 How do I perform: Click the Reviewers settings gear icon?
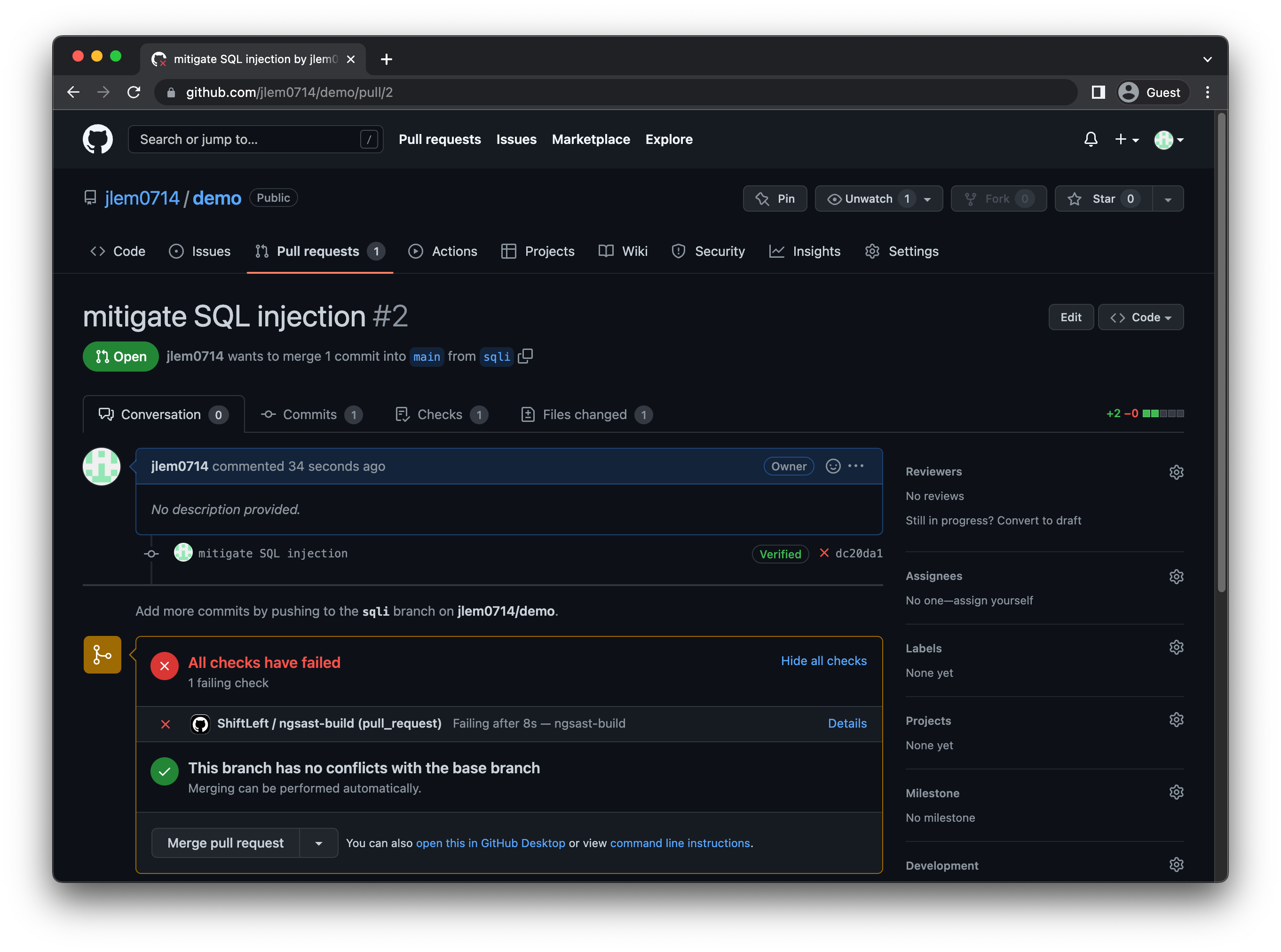tap(1176, 472)
